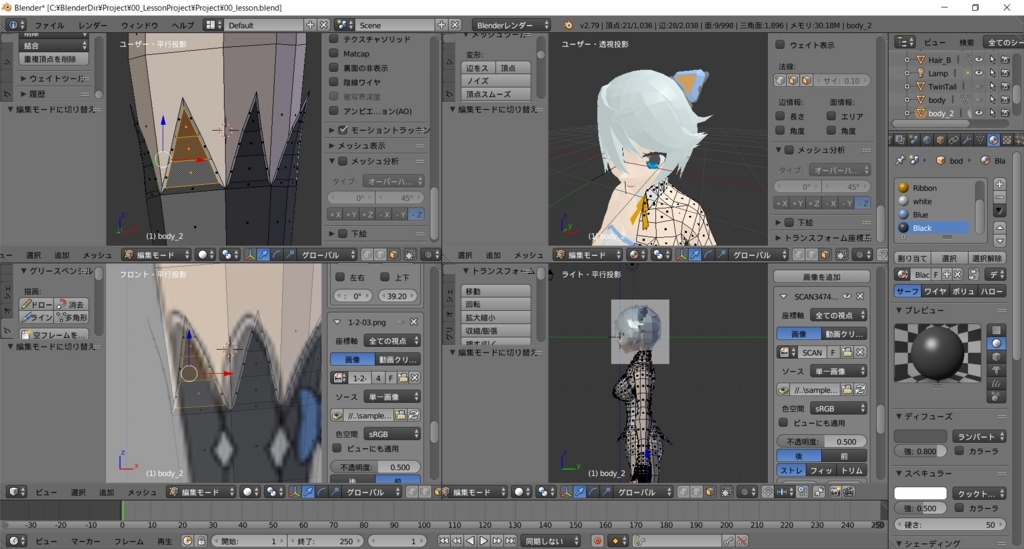Open the Blenderレンダー engine dropdown
1024x549 pixels.
point(511,25)
